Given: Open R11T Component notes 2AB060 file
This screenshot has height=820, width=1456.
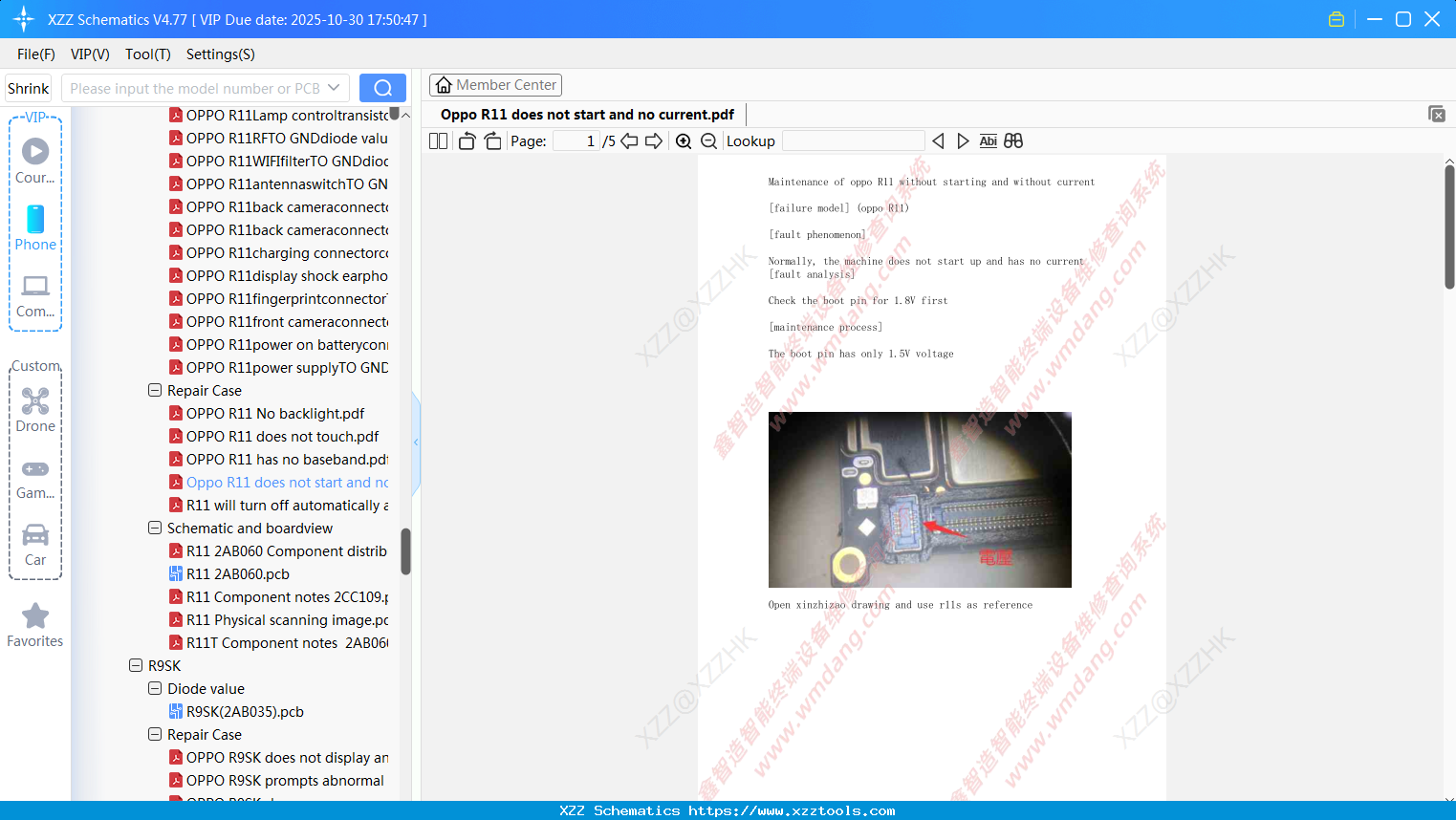Looking at the screenshot, I should (x=287, y=643).
